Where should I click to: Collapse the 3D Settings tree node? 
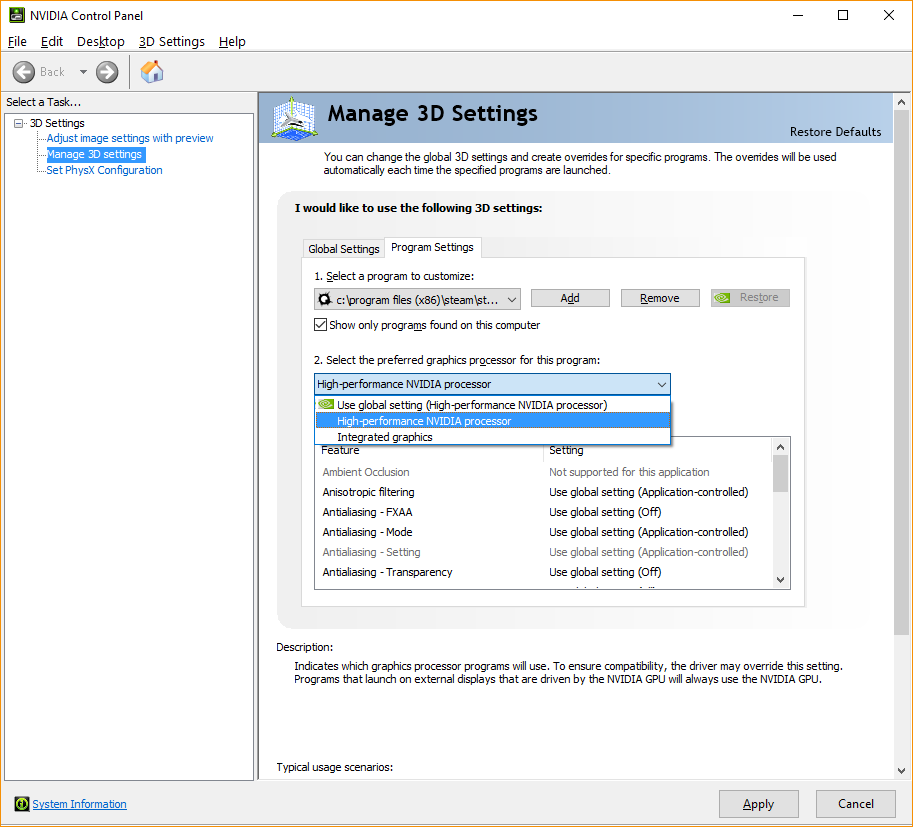point(19,123)
